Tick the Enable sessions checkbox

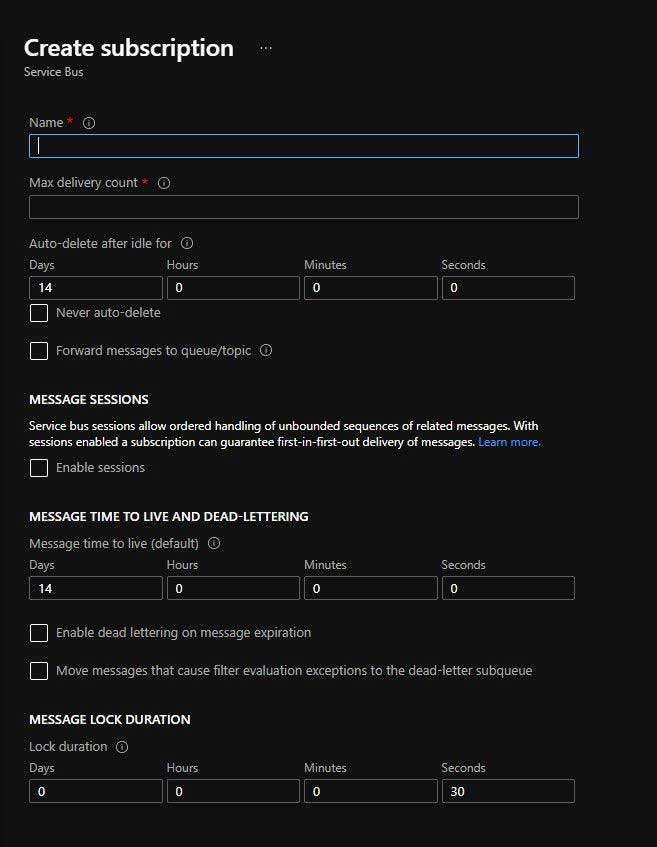point(39,468)
